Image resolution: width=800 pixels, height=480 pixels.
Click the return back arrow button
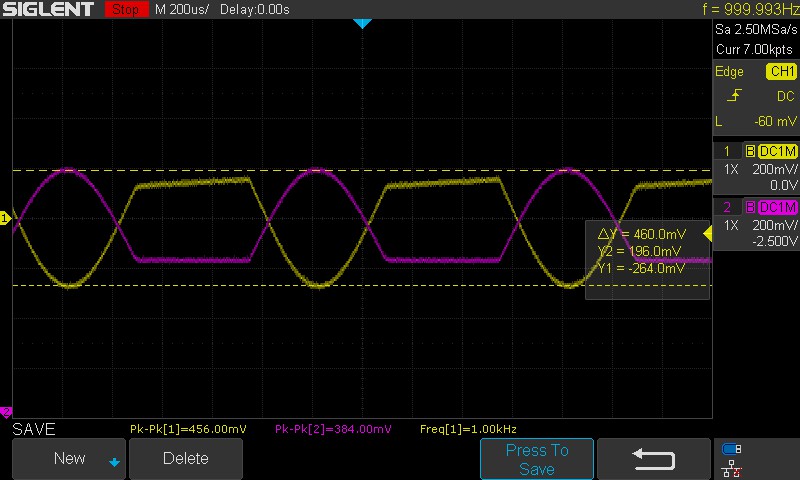click(x=654, y=459)
